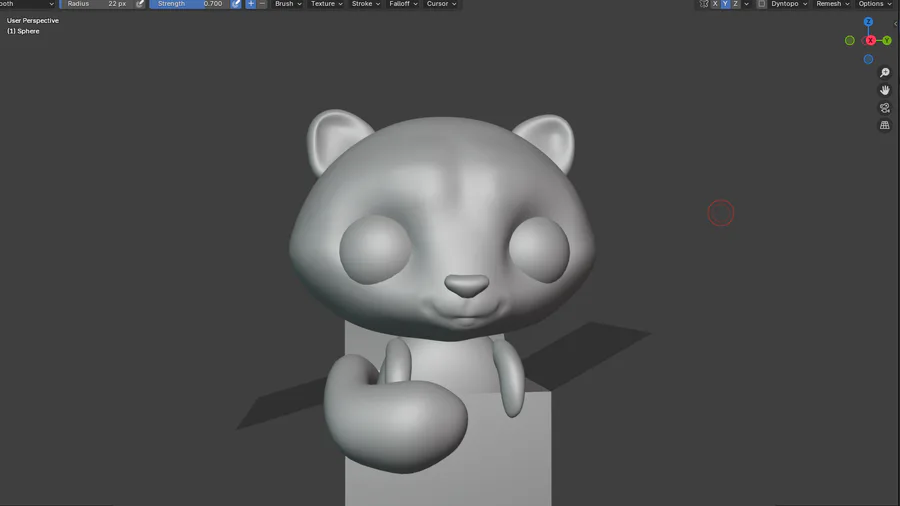Open the Texture dropdown
This screenshot has height=506, width=900.
pos(327,4)
